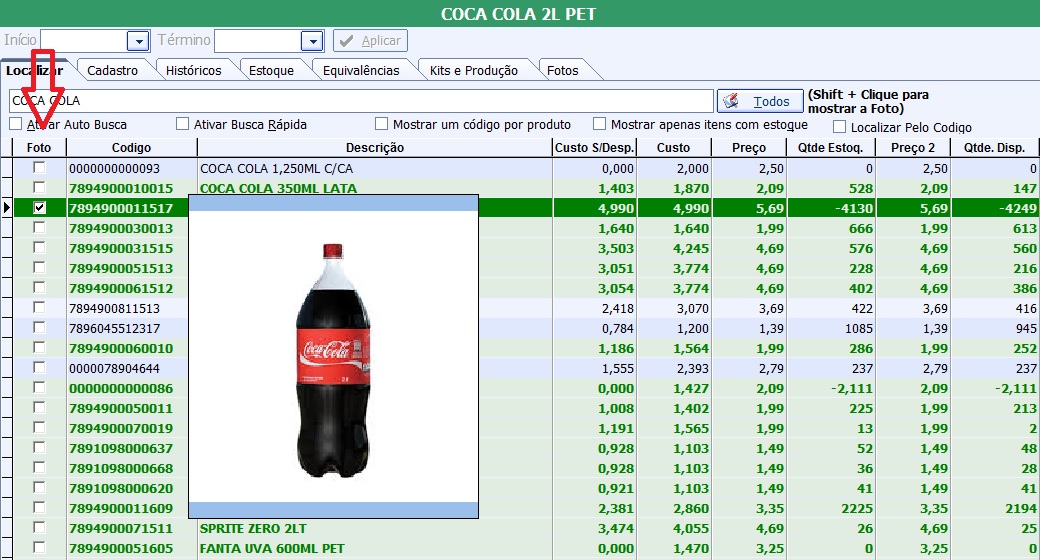The height and width of the screenshot is (560, 1040).
Task: Select FANTA UVA 600ML PET description
Action: click(x=272, y=549)
